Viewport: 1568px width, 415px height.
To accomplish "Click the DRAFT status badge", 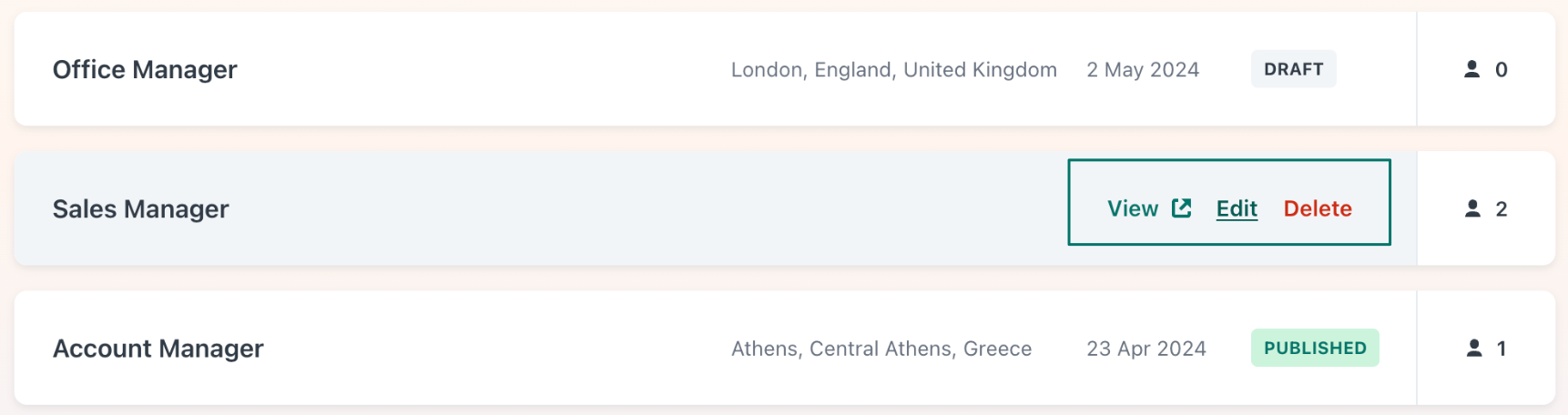I will [1294, 69].
